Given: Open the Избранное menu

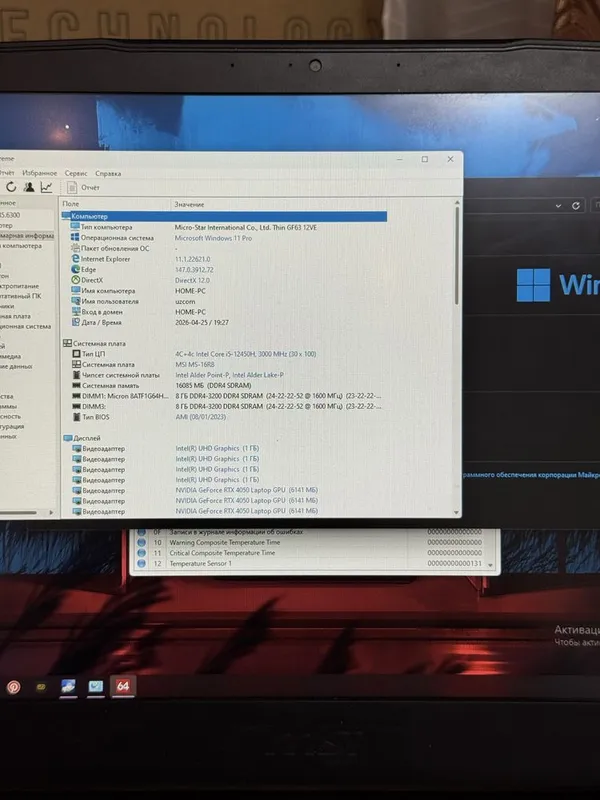Looking at the screenshot, I should pos(39,173).
